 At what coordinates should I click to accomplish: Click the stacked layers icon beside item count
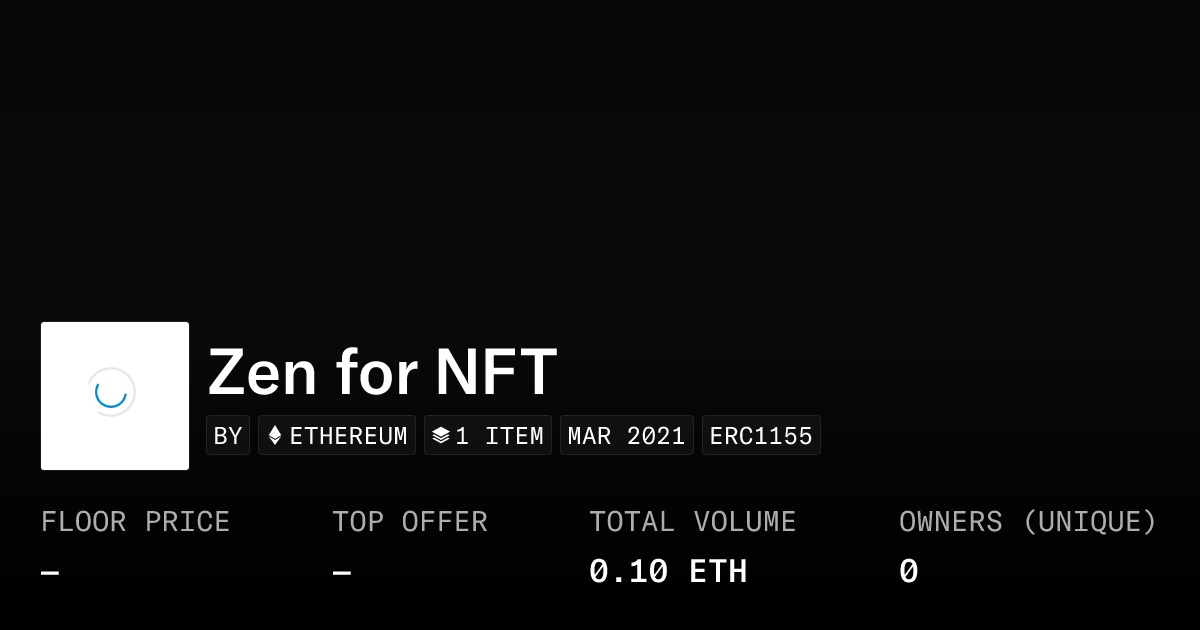pyautogui.click(x=441, y=436)
